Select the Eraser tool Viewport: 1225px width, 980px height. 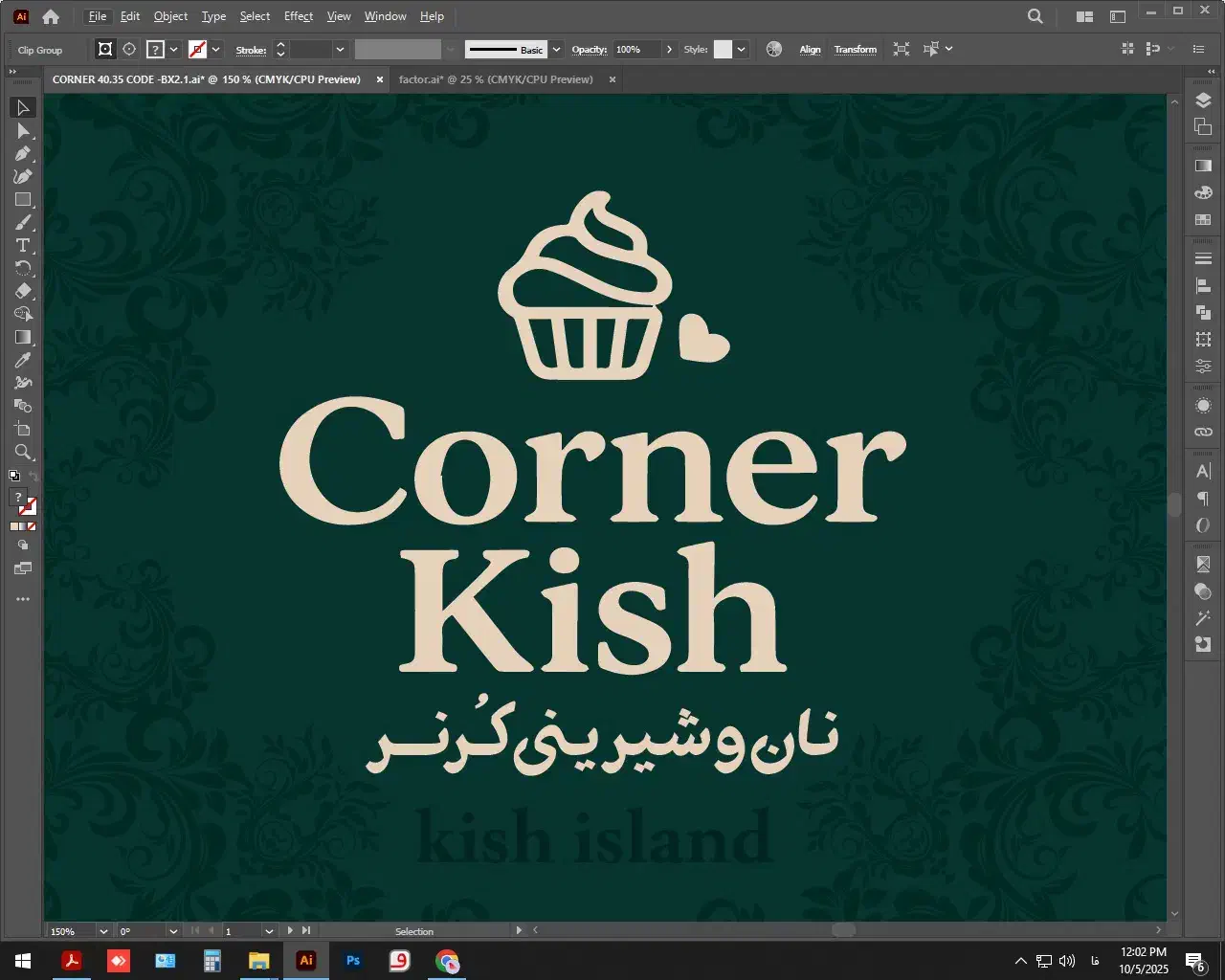pos(23,292)
